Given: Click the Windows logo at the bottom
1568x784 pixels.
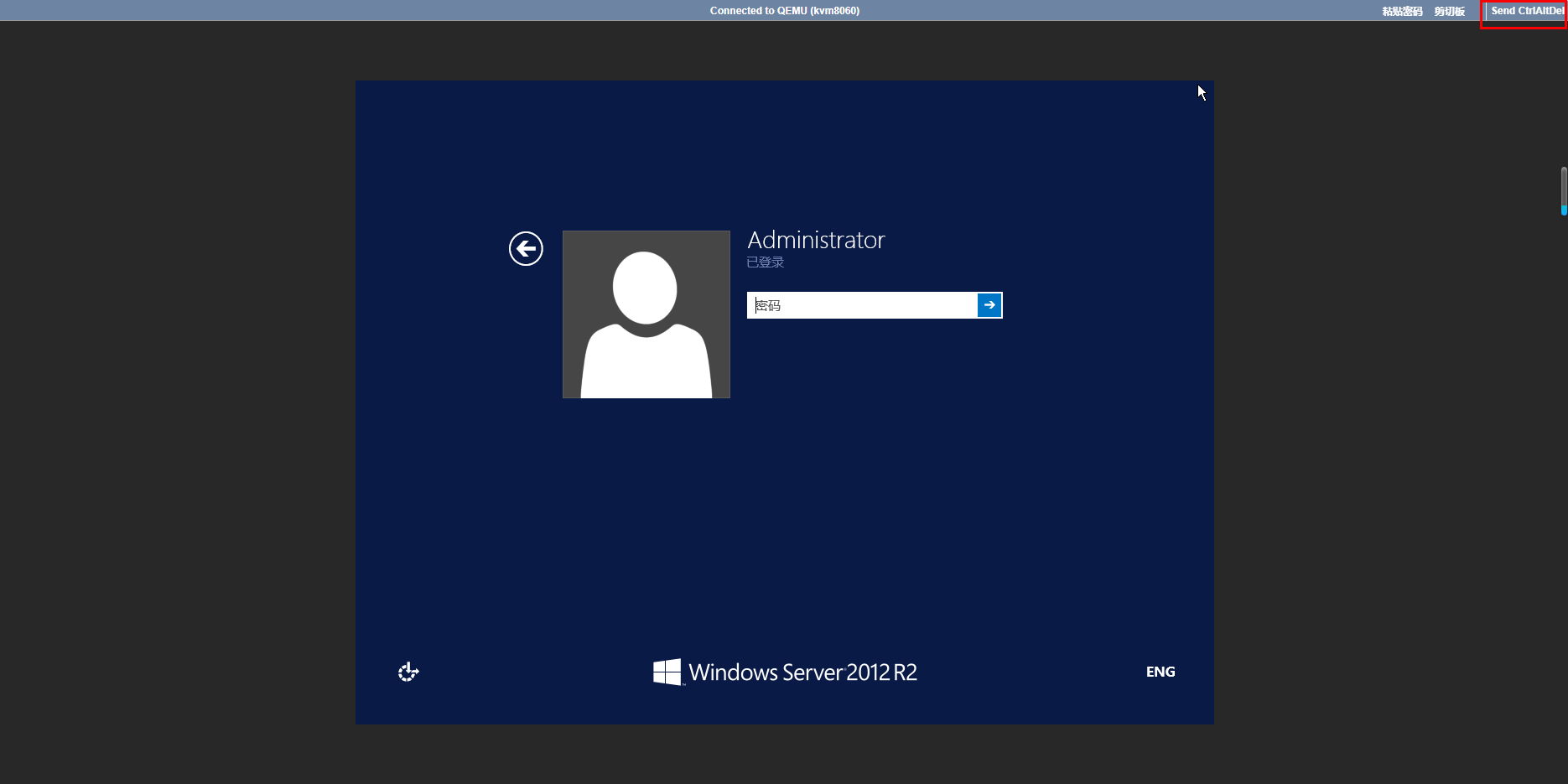Looking at the screenshot, I should (667, 672).
